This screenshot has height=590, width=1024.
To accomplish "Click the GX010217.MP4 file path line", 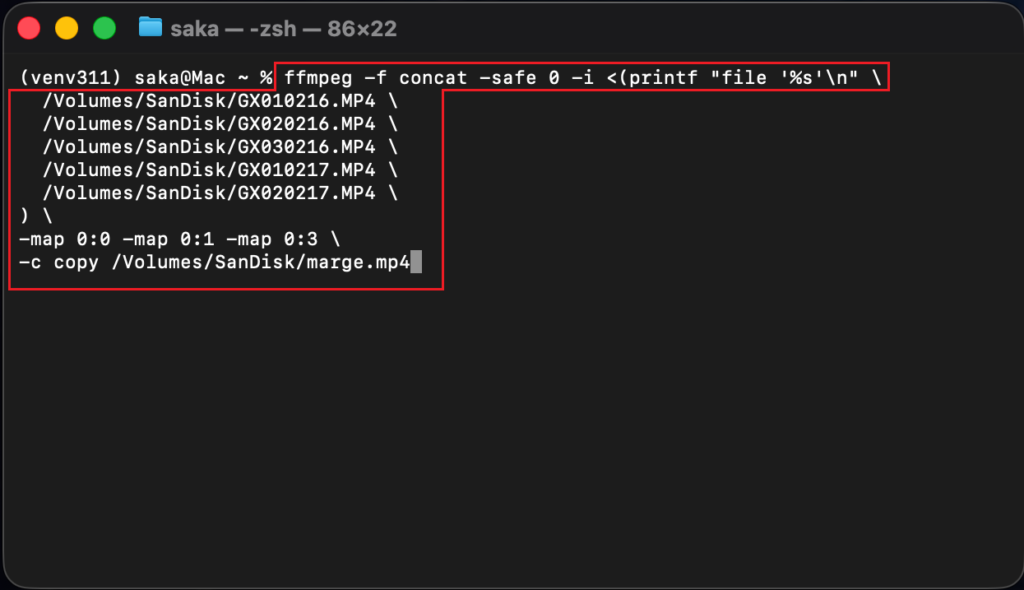I will (210, 170).
